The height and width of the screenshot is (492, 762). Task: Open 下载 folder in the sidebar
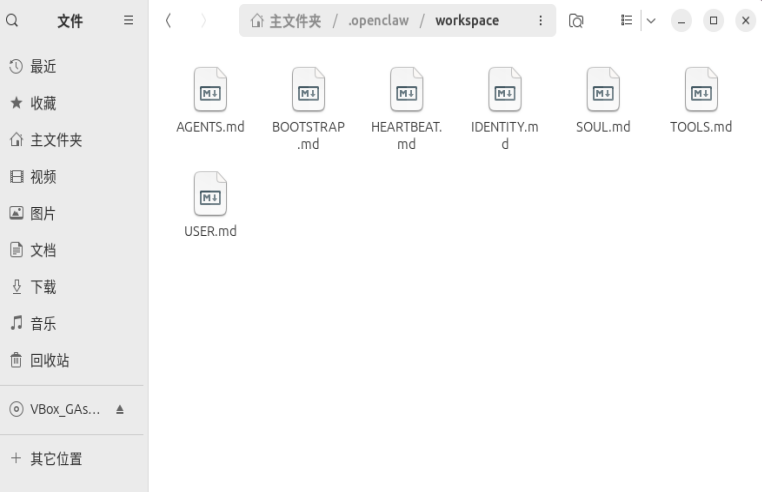pyautogui.click(x=43, y=287)
